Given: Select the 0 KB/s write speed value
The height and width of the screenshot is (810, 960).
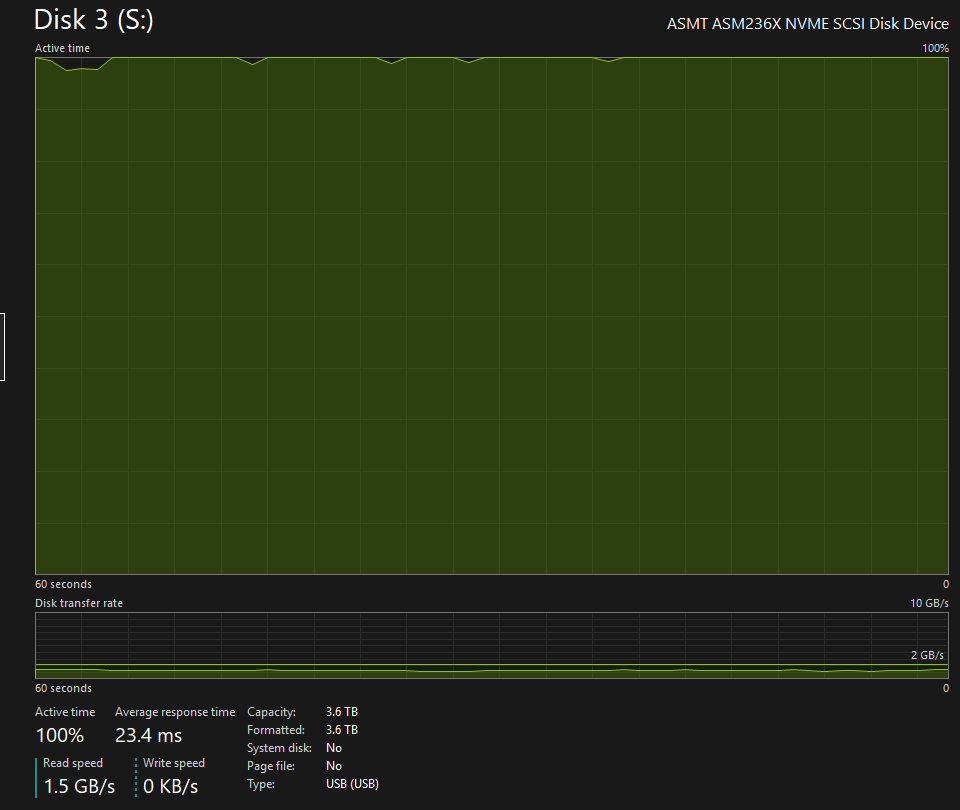Looking at the screenshot, I should point(171,786).
